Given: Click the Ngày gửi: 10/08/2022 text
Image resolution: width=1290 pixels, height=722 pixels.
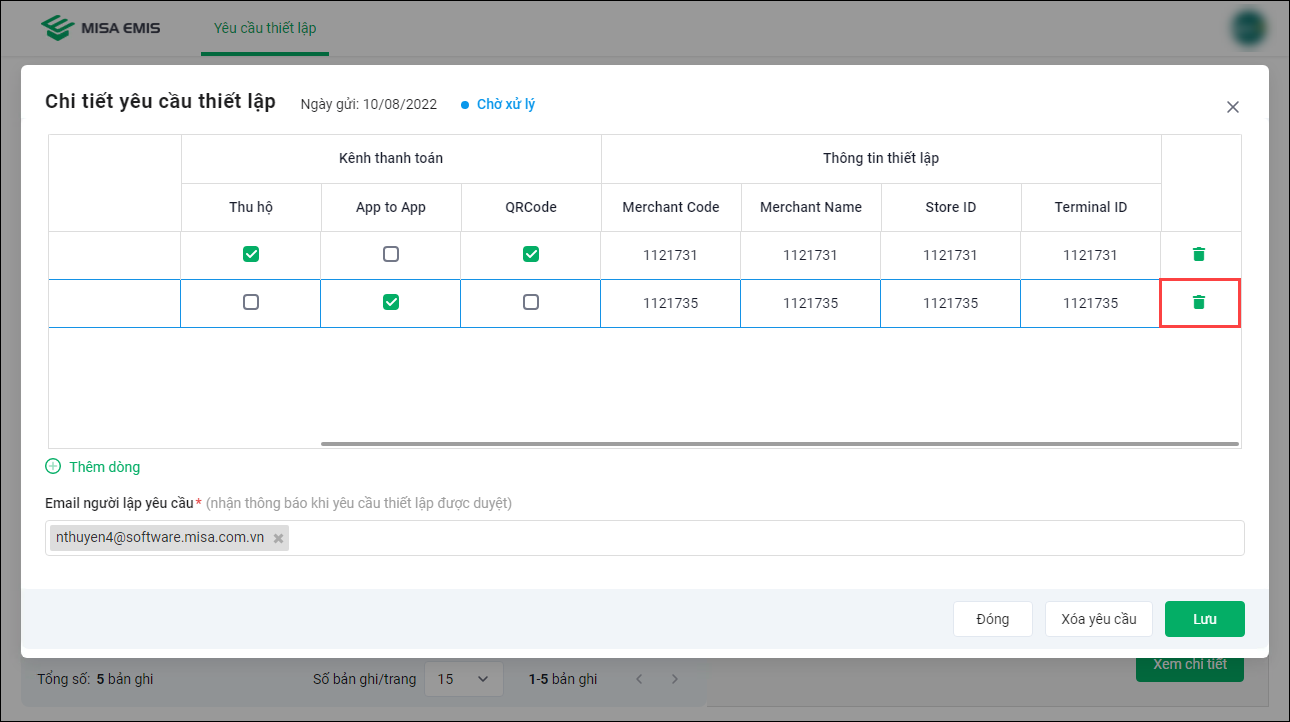Looking at the screenshot, I should pyautogui.click(x=369, y=104).
